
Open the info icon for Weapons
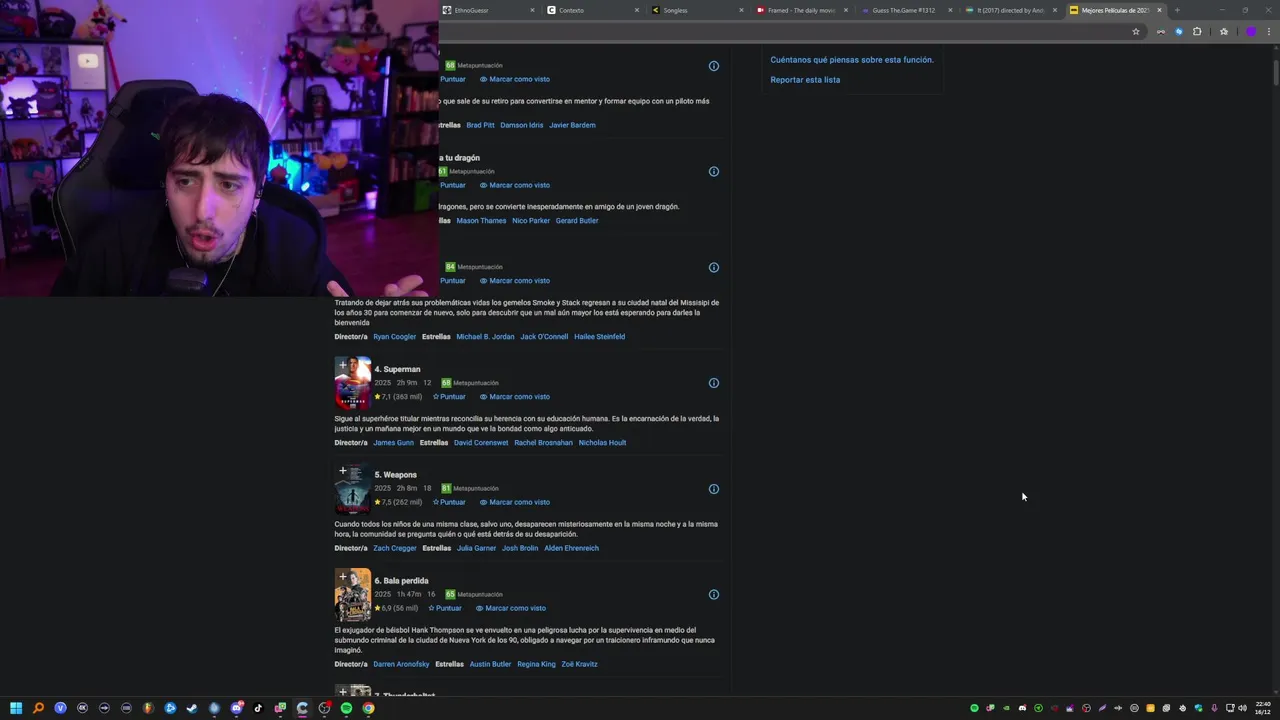click(x=714, y=489)
